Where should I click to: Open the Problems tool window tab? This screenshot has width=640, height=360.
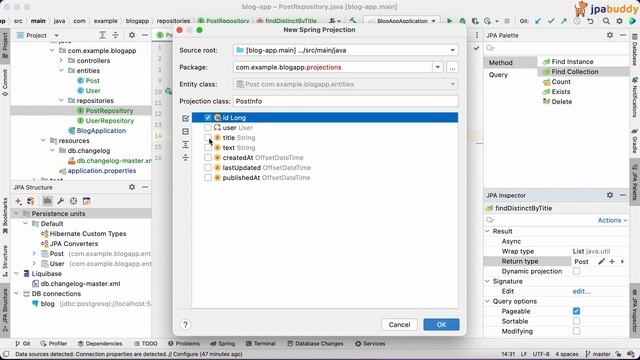pyautogui.click(x=184, y=344)
